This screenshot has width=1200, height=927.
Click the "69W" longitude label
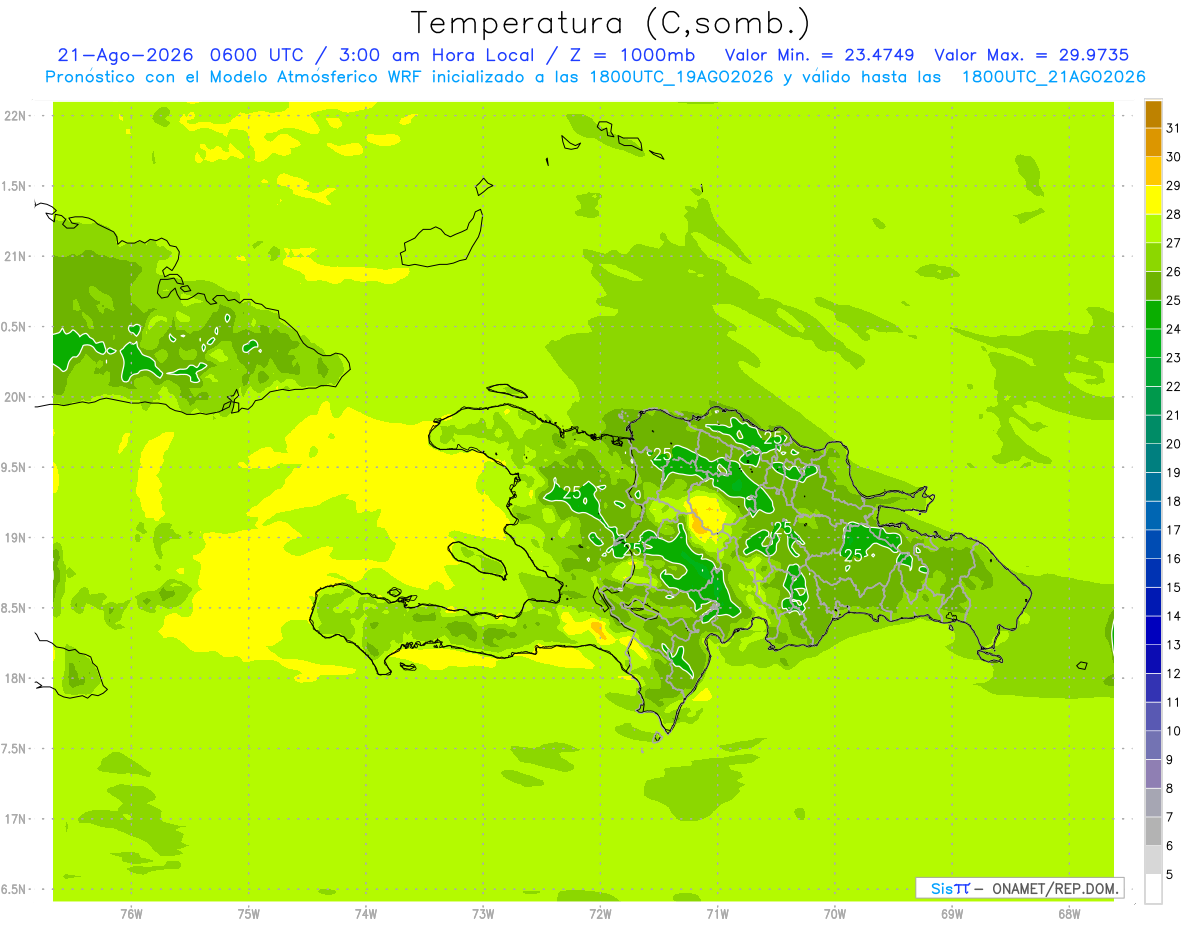[x=951, y=913]
